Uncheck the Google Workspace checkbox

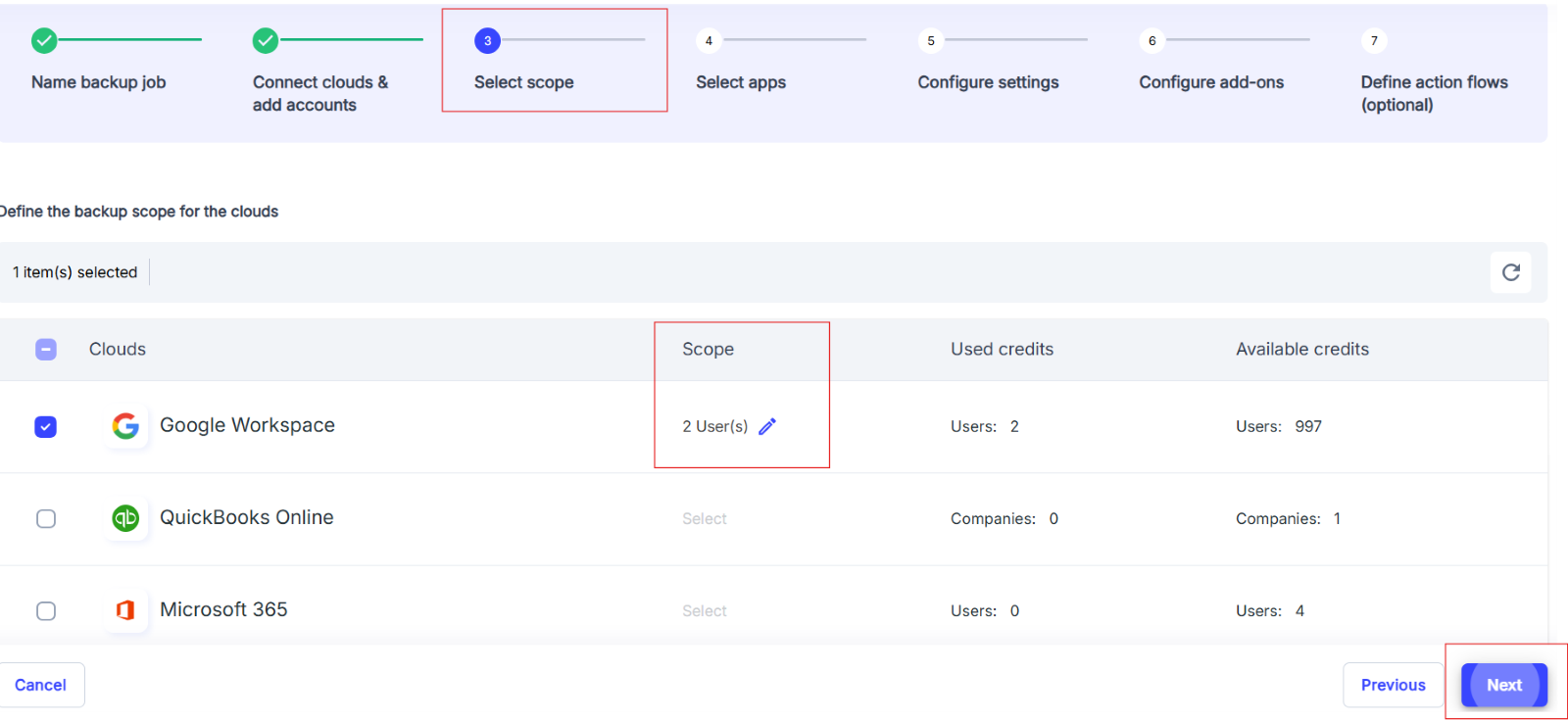(x=45, y=427)
